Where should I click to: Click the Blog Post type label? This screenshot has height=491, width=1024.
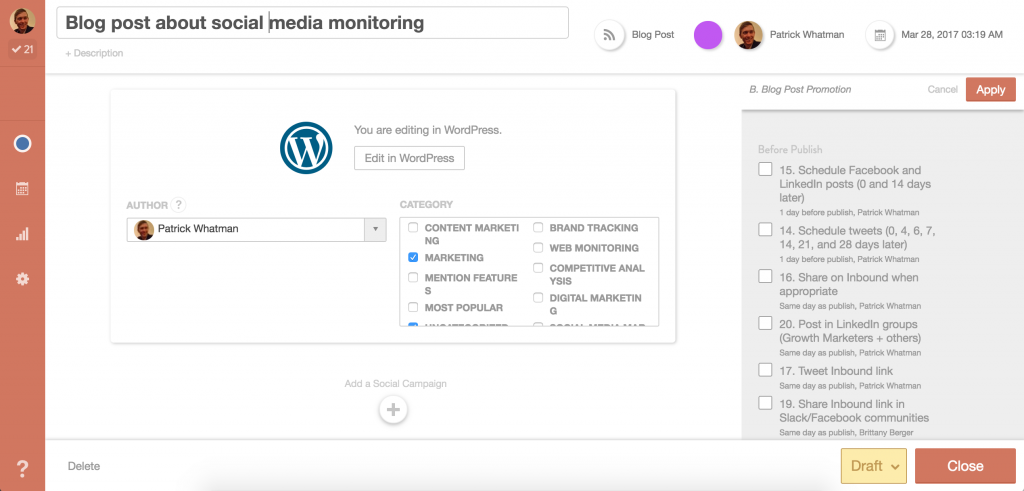click(653, 35)
